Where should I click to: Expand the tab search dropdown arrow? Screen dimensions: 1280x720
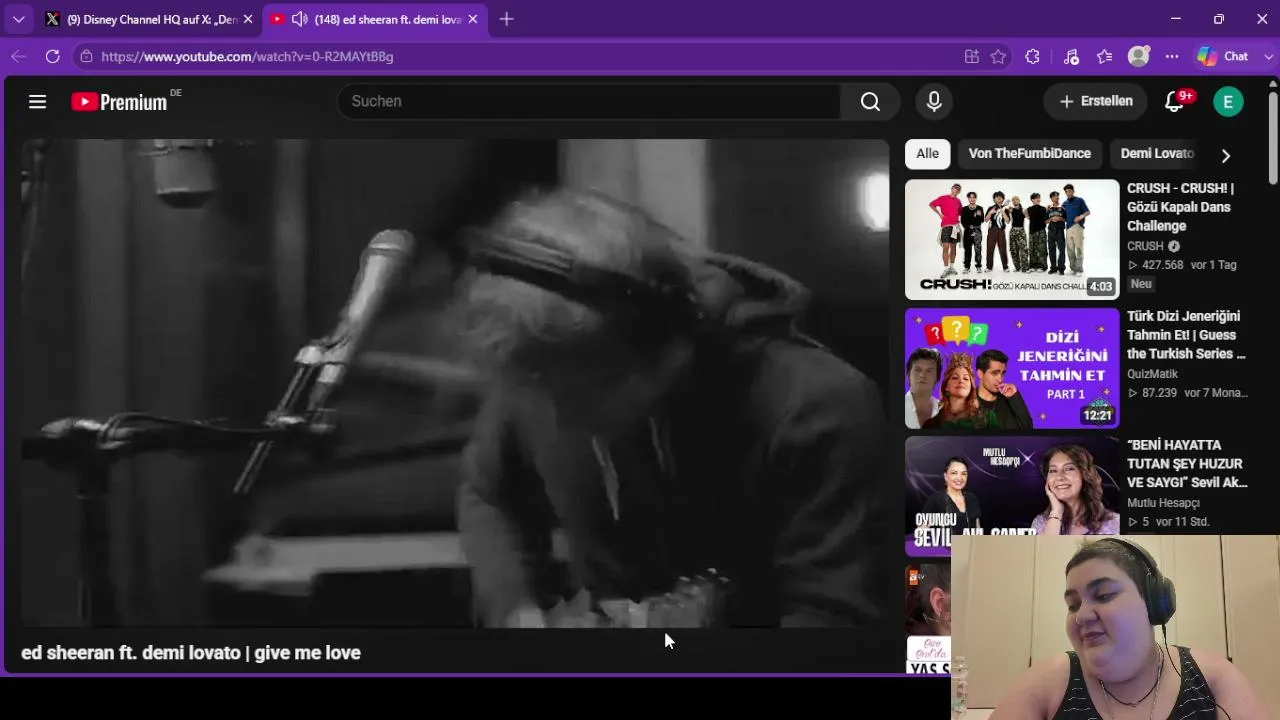(18, 19)
